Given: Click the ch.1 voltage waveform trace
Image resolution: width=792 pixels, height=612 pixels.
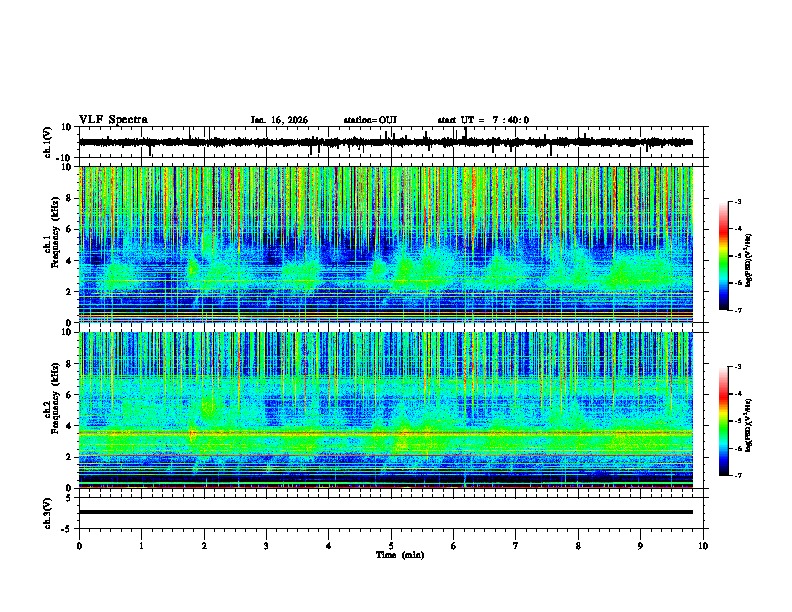Looking at the screenshot, I should point(386,142).
